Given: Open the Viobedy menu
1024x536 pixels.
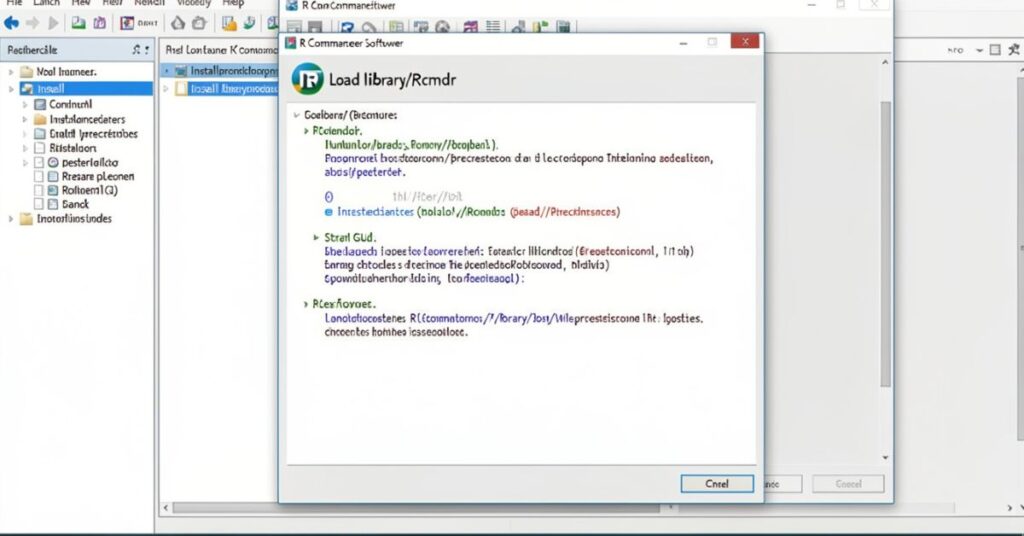Looking at the screenshot, I should click(194, 3).
